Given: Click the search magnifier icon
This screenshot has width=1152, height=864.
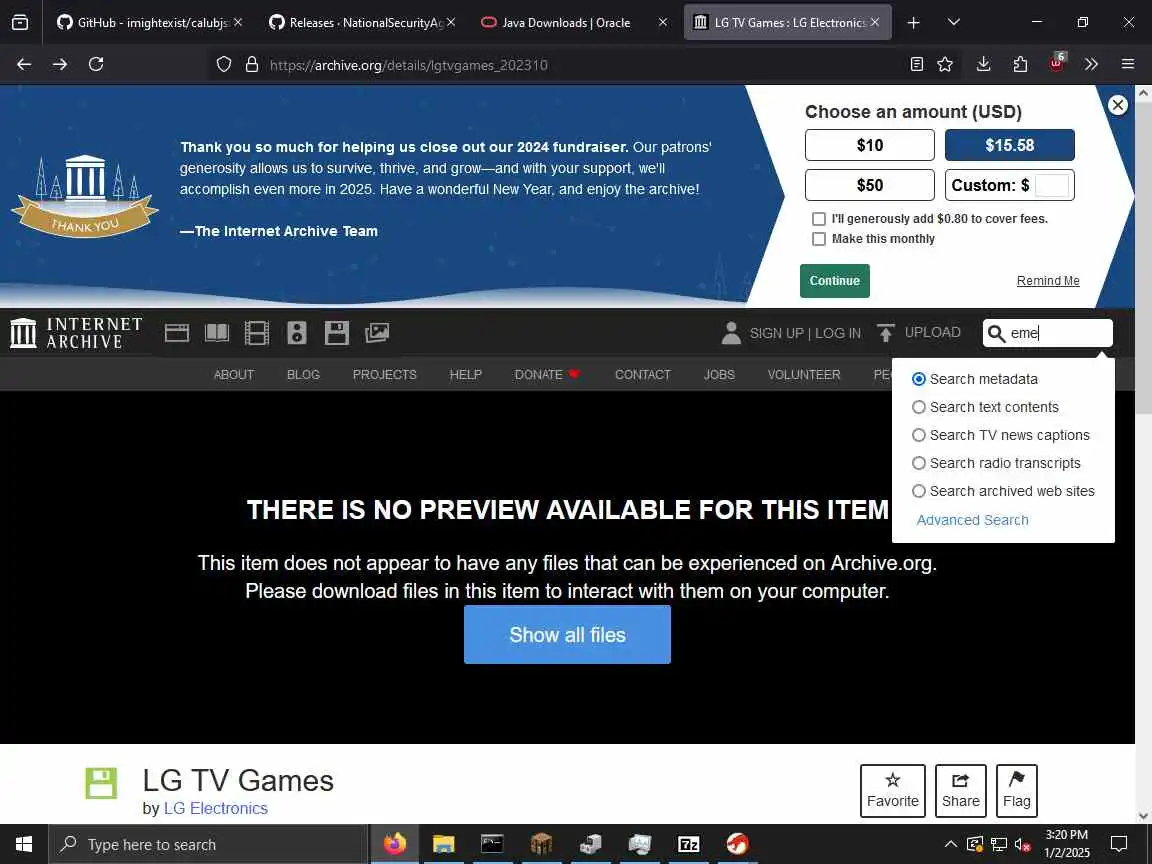Looking at the screenshot, I should click(996, 334).
